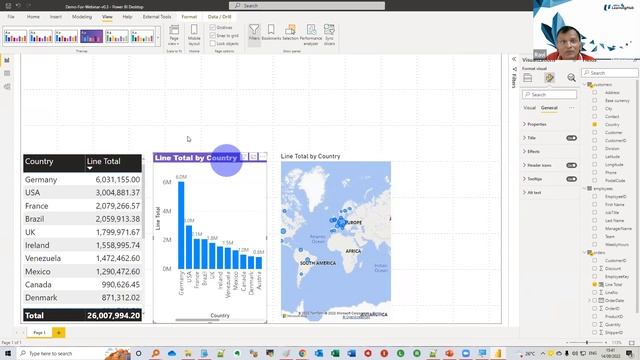Uncheck the Line Total field checkbox

[595, 284]
